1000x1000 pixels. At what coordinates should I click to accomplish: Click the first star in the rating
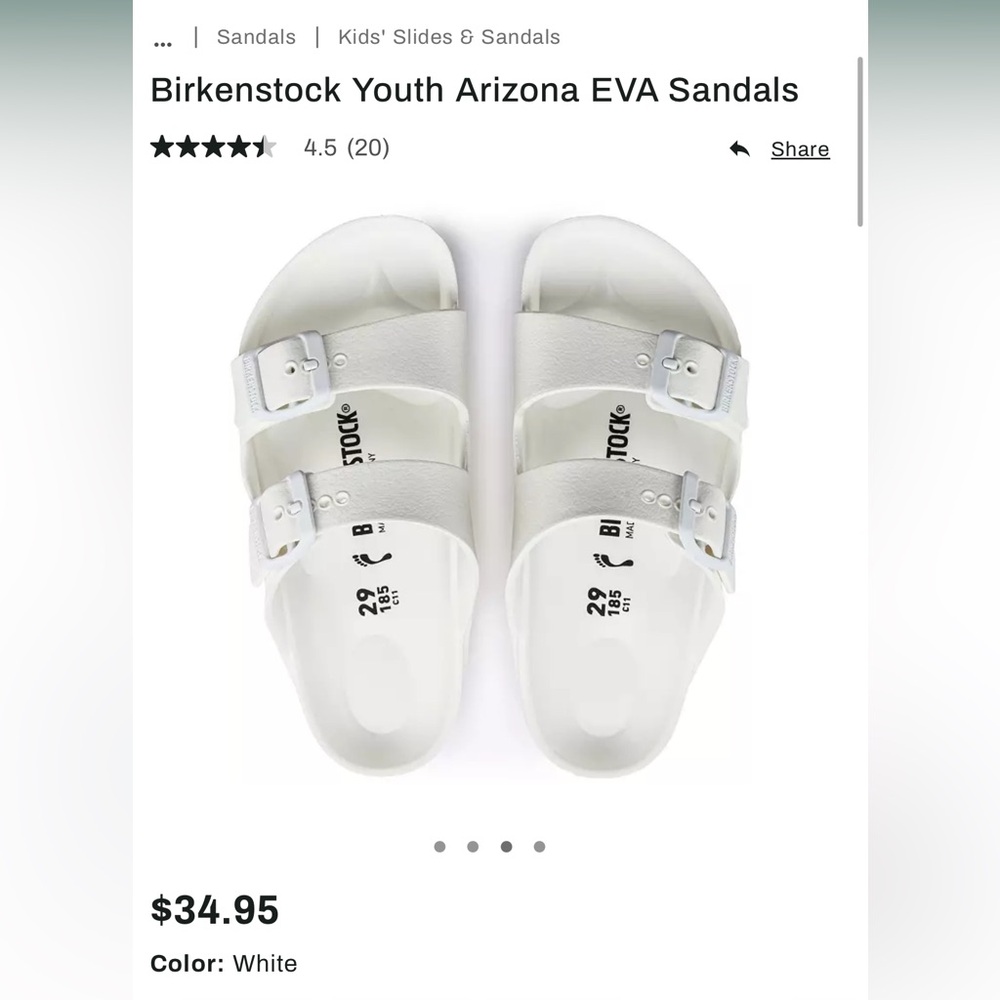pyautogui.click(x=163, y=147)
